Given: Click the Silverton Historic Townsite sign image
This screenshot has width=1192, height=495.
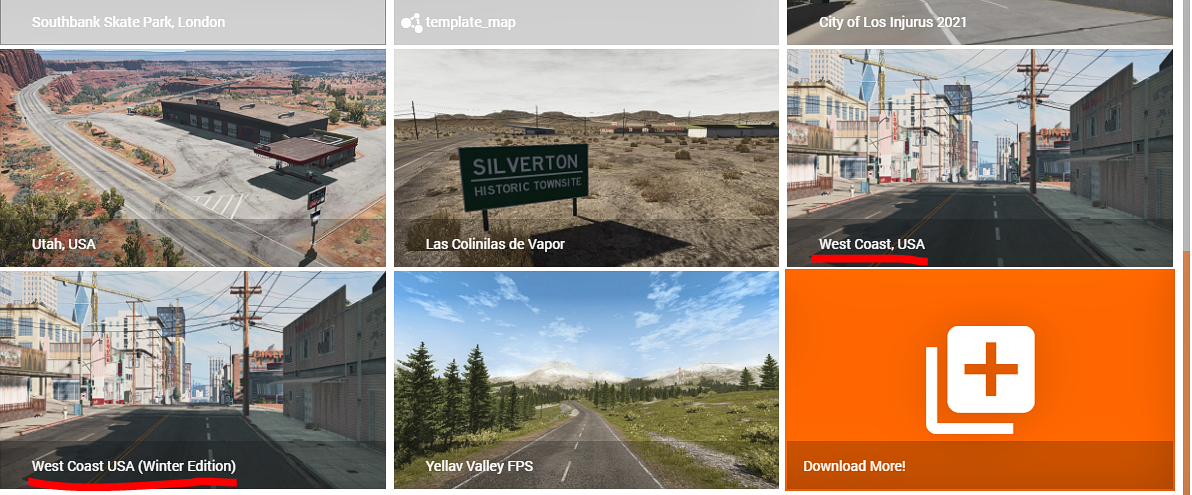Looking at the screenshot, I should pyautogui.click(x=523, y=177).
